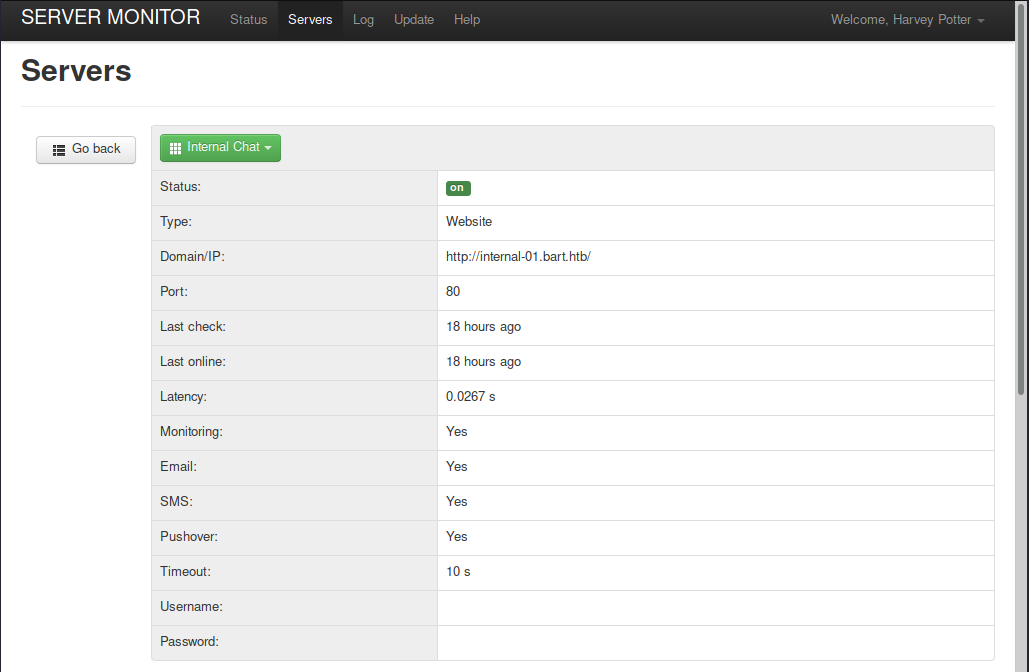Click the green "on" status badge
The height and width of the screenshot is (672, 1029).
pos(457,187)
